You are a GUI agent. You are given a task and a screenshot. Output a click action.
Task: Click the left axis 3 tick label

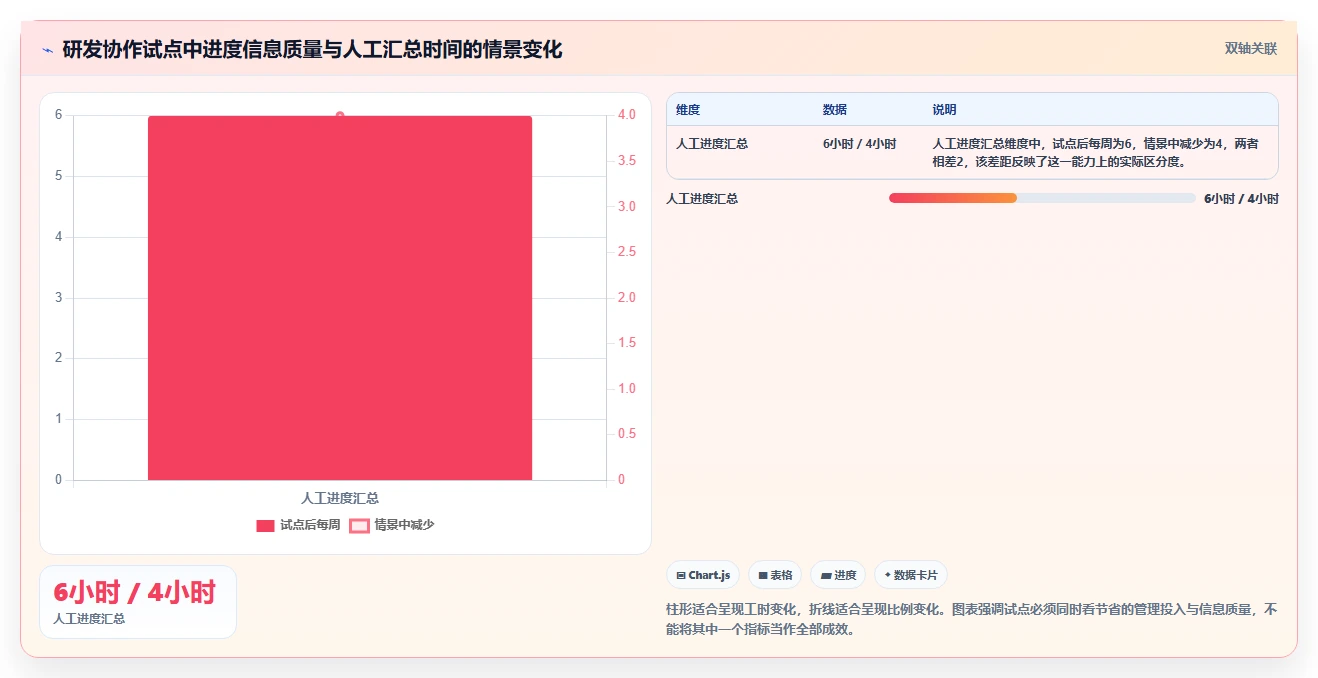click(x=58, y=298)
